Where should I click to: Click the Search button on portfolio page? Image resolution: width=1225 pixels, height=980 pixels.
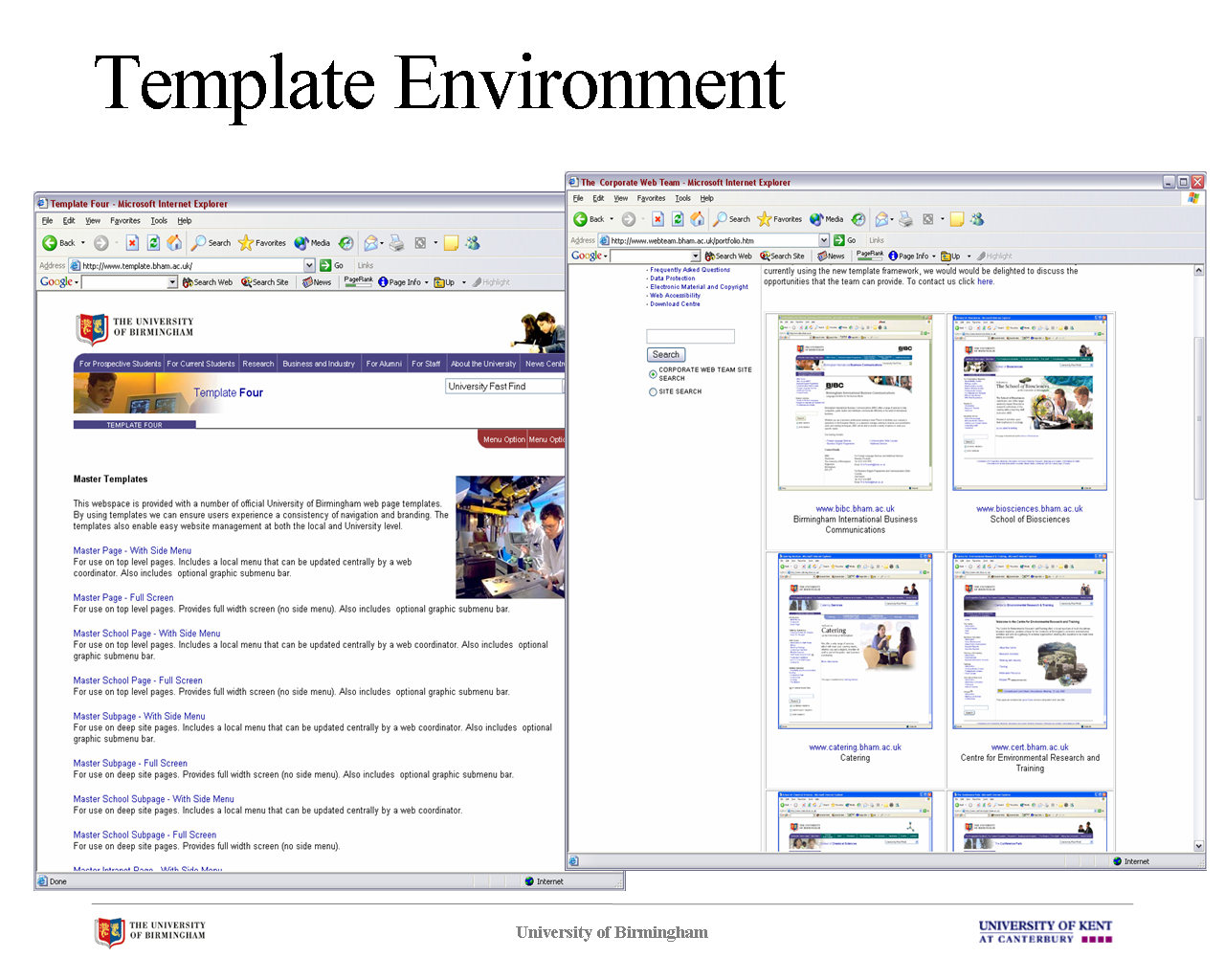point(666,355)
